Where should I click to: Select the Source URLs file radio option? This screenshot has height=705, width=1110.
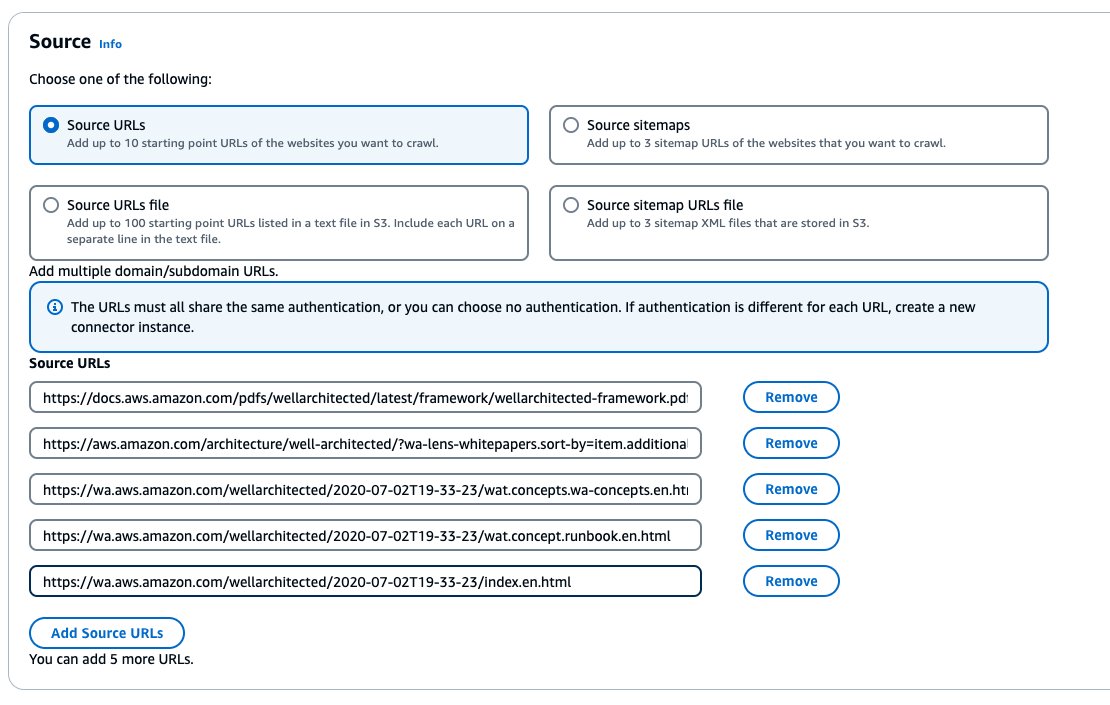coord(51,205)
